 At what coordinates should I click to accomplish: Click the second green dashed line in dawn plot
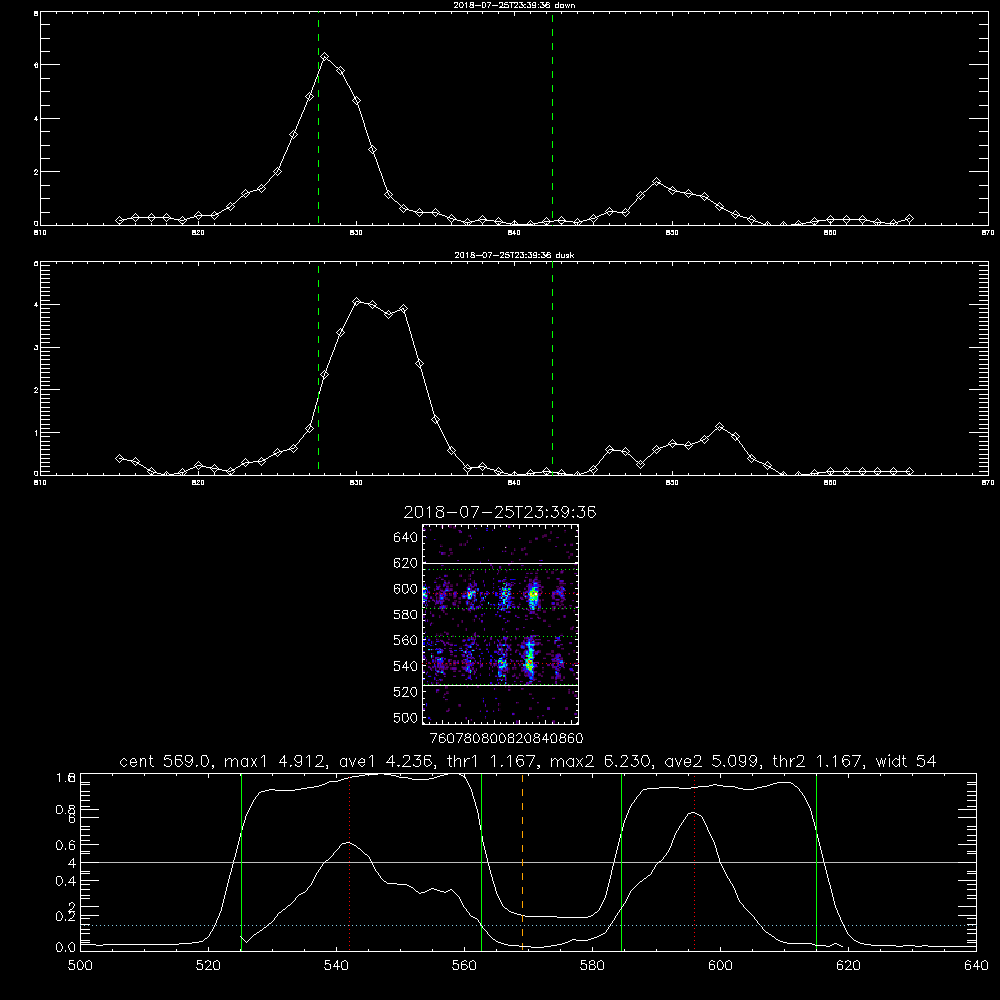(552, 118)
